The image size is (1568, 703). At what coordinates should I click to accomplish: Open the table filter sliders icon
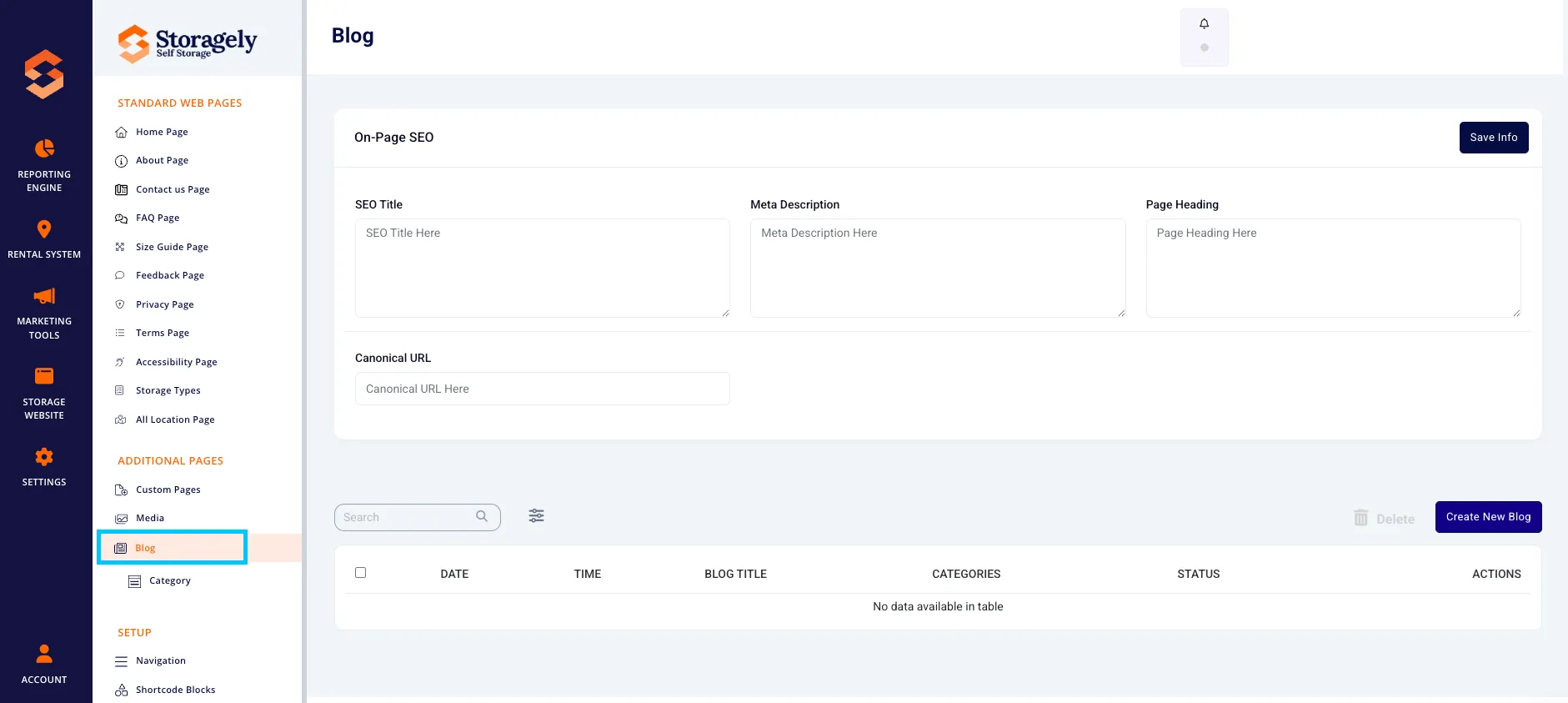[537, 516]
